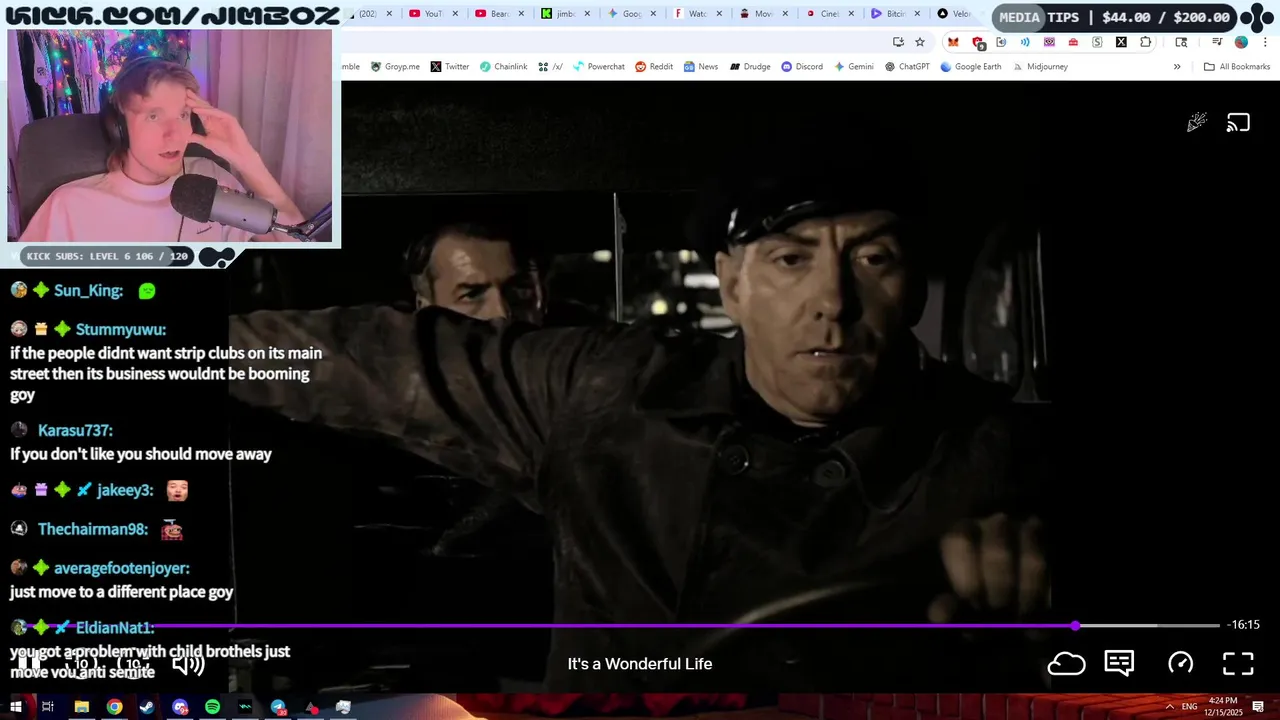Image resolution: width=1280 pixels, height=720 pixels.
Task: Expand the hidden bookmarks overflow chevron
Action: [x=1177, y=66]
